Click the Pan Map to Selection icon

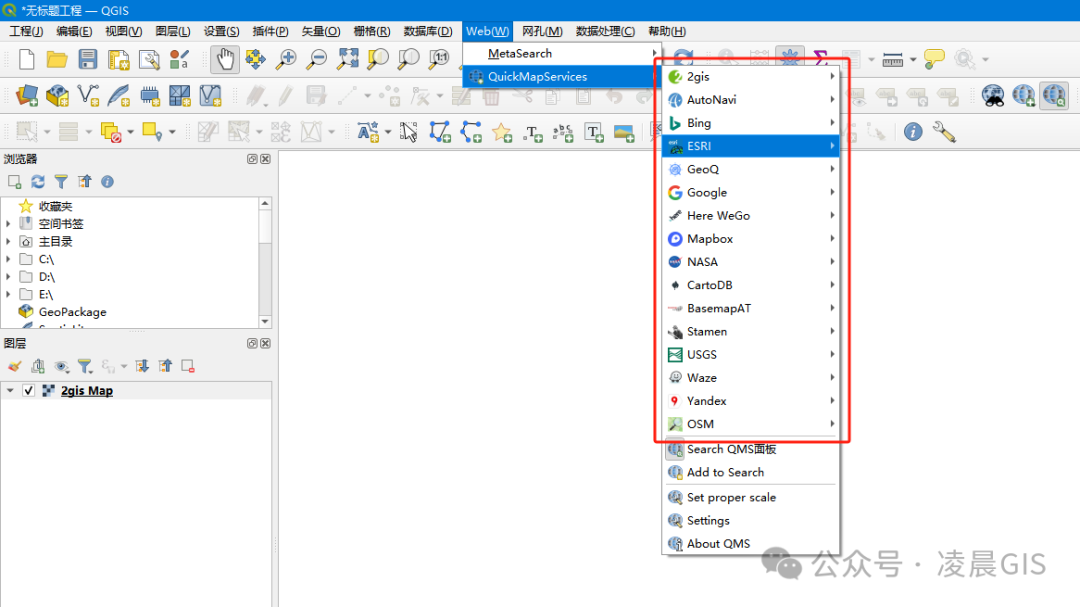255,59
